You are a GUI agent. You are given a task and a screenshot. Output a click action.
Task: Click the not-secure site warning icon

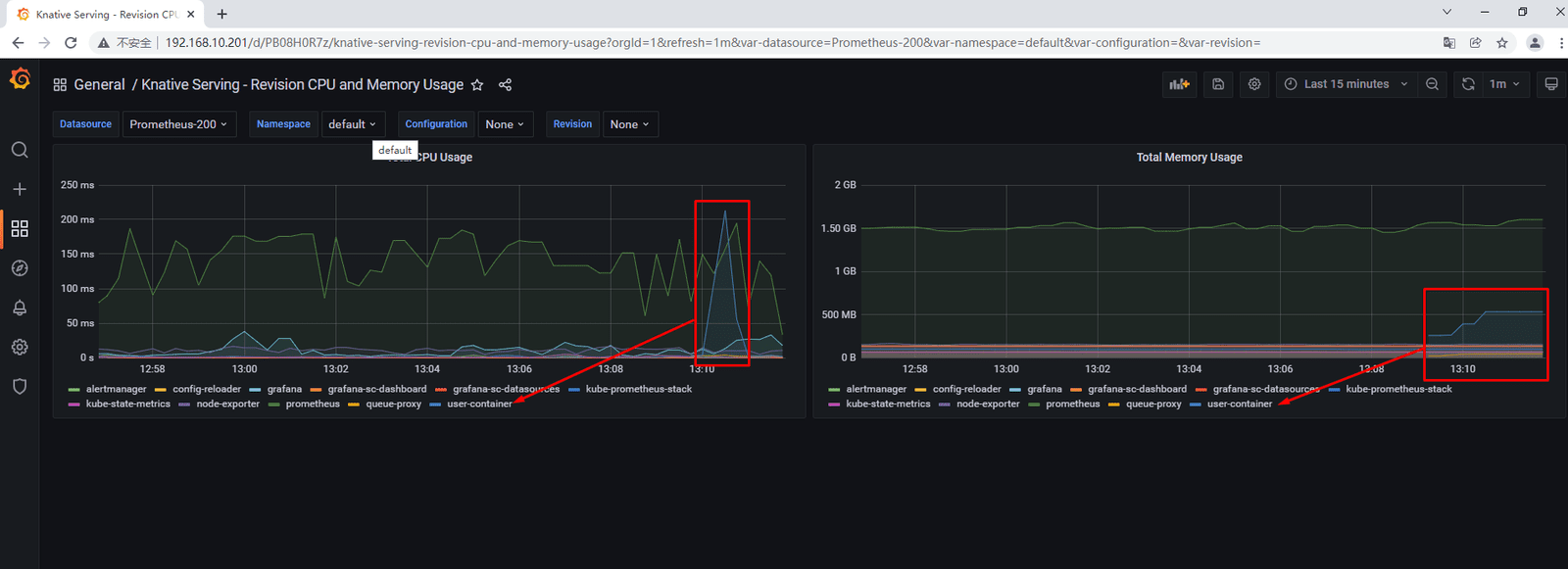[x=103, y=43]
